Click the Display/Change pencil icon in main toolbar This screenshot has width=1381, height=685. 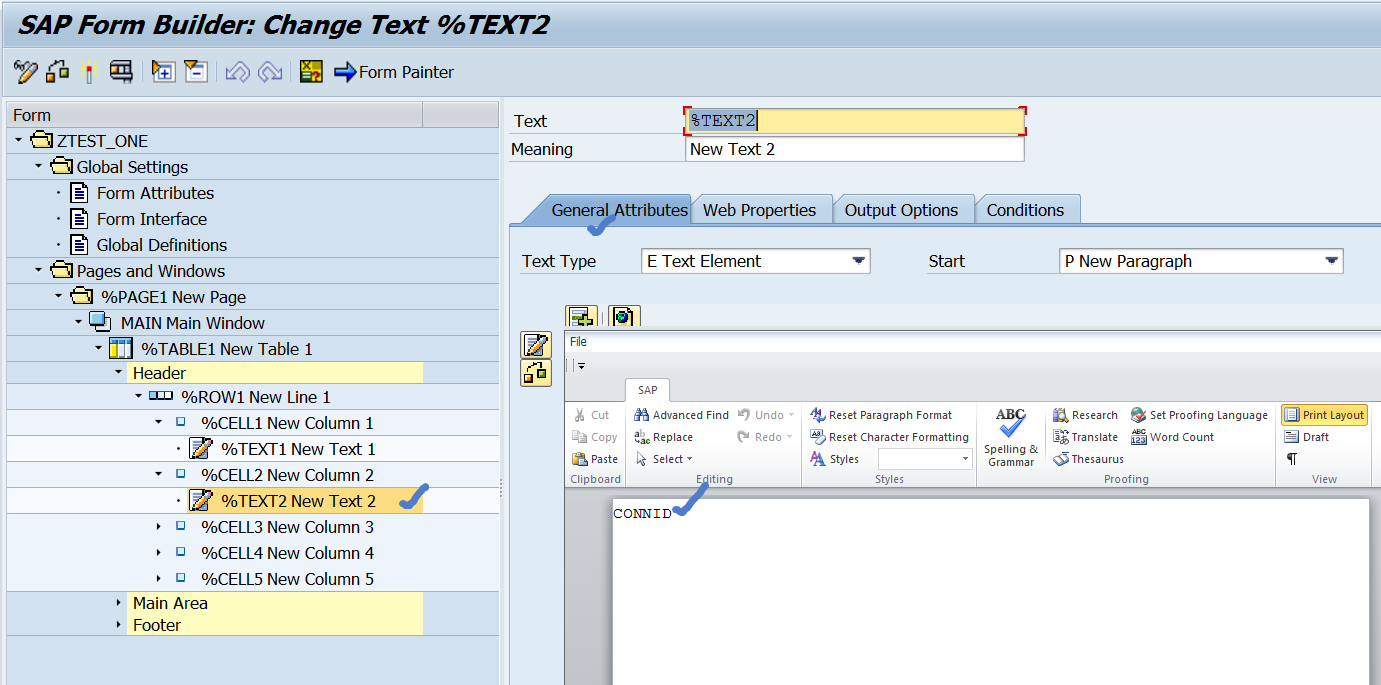pos(25,71)
